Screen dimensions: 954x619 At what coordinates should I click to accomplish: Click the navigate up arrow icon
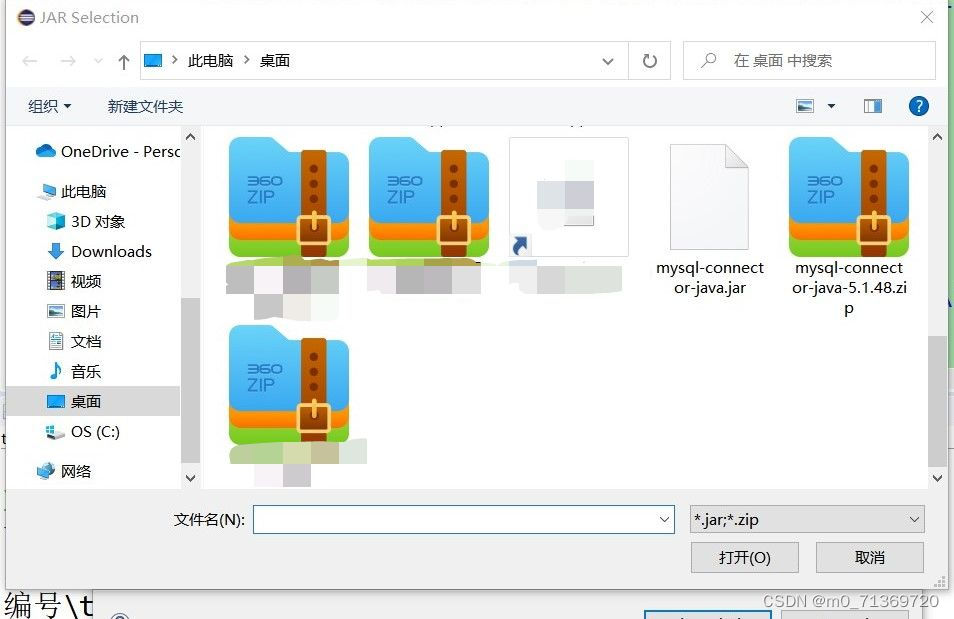click(x=122, y=60)
